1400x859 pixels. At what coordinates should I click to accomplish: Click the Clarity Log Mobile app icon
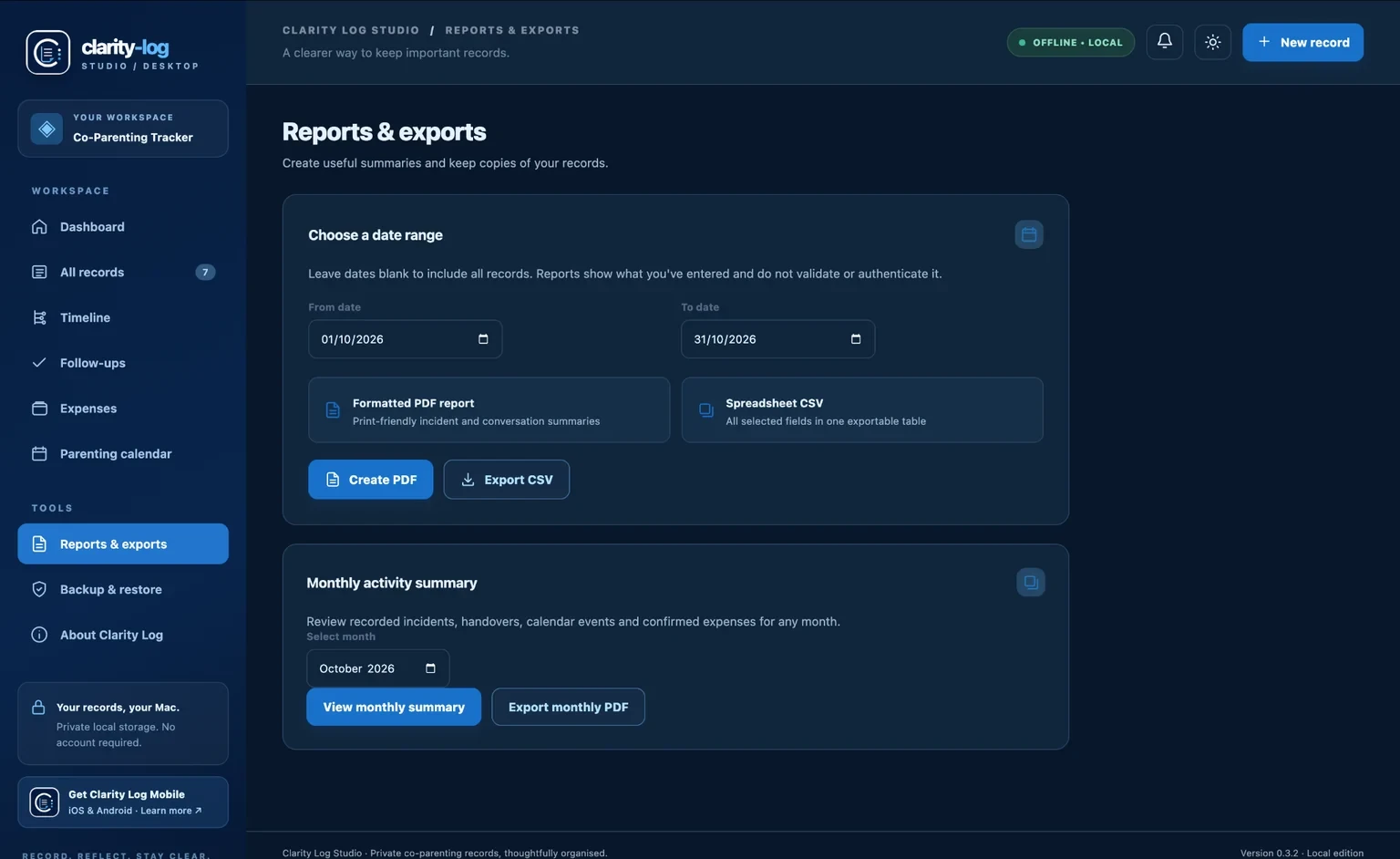coord(45,802)
